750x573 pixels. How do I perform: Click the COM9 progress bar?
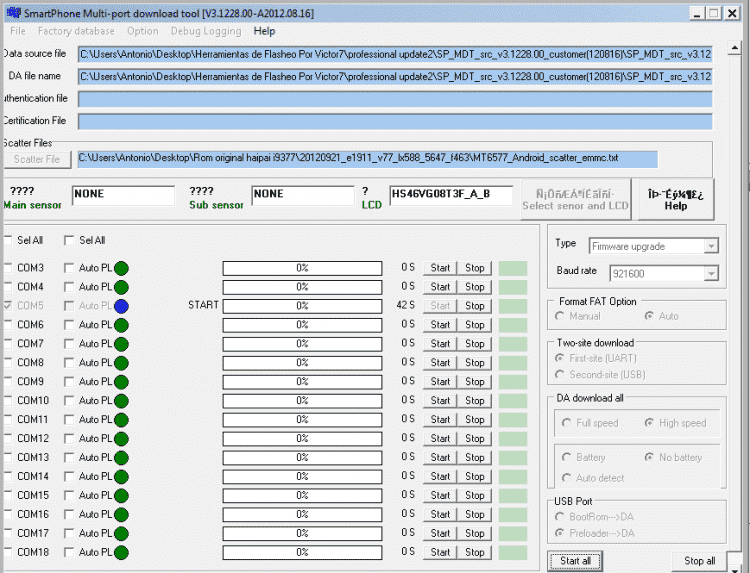point(302,382)
